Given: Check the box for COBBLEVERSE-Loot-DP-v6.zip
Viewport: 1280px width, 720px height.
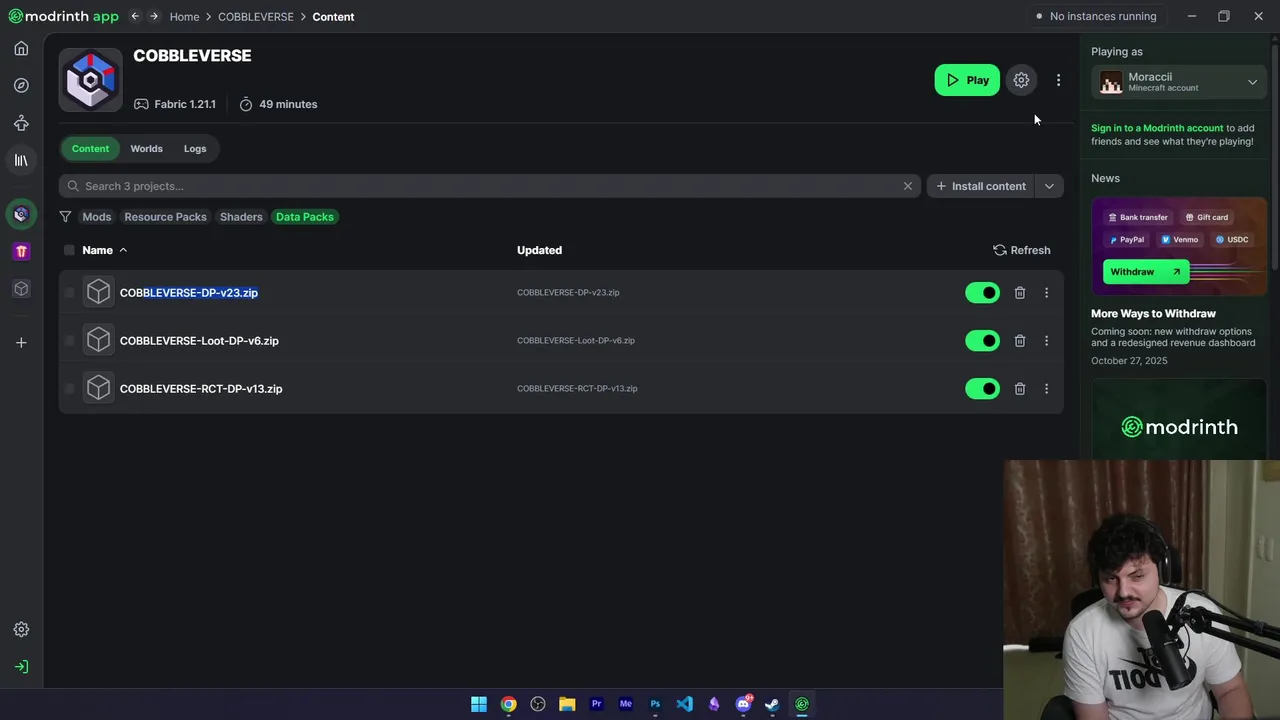Looking at the screenshot, I should [69, 341].
